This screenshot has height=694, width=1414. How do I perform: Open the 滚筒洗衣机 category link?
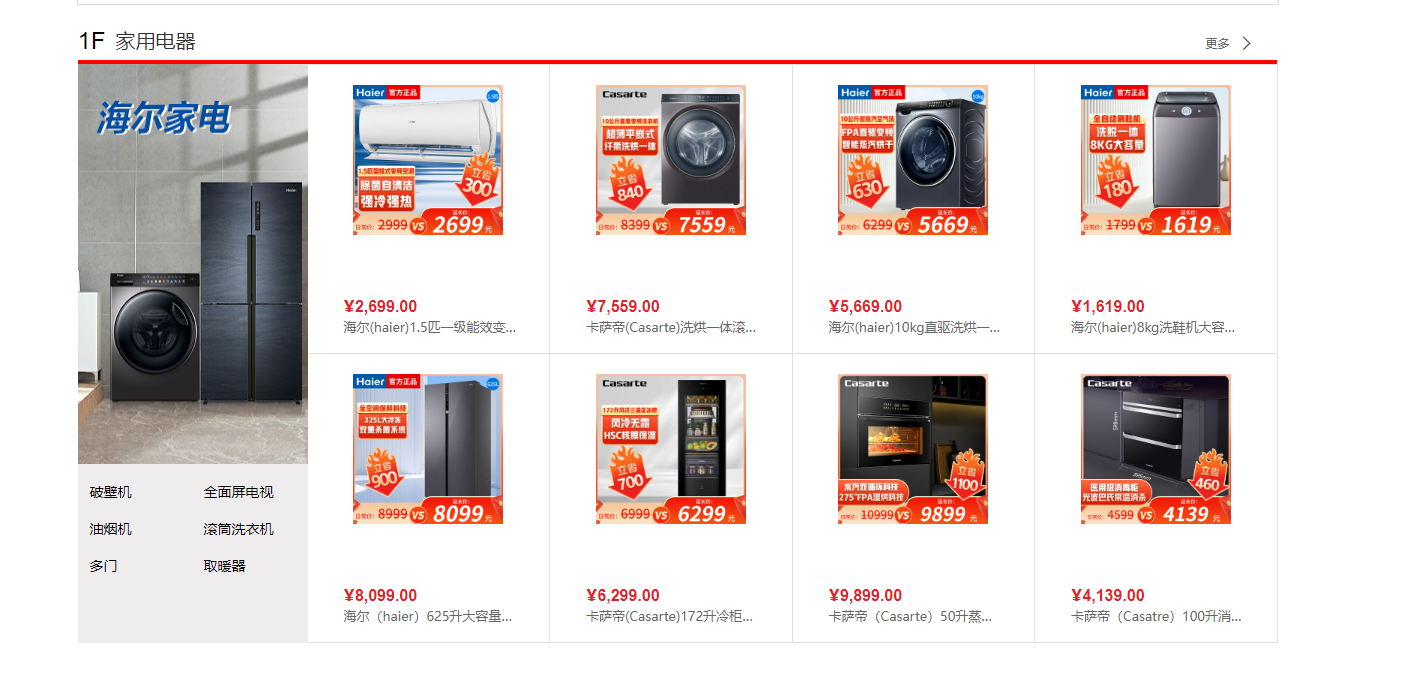click(x=238, y=529)
